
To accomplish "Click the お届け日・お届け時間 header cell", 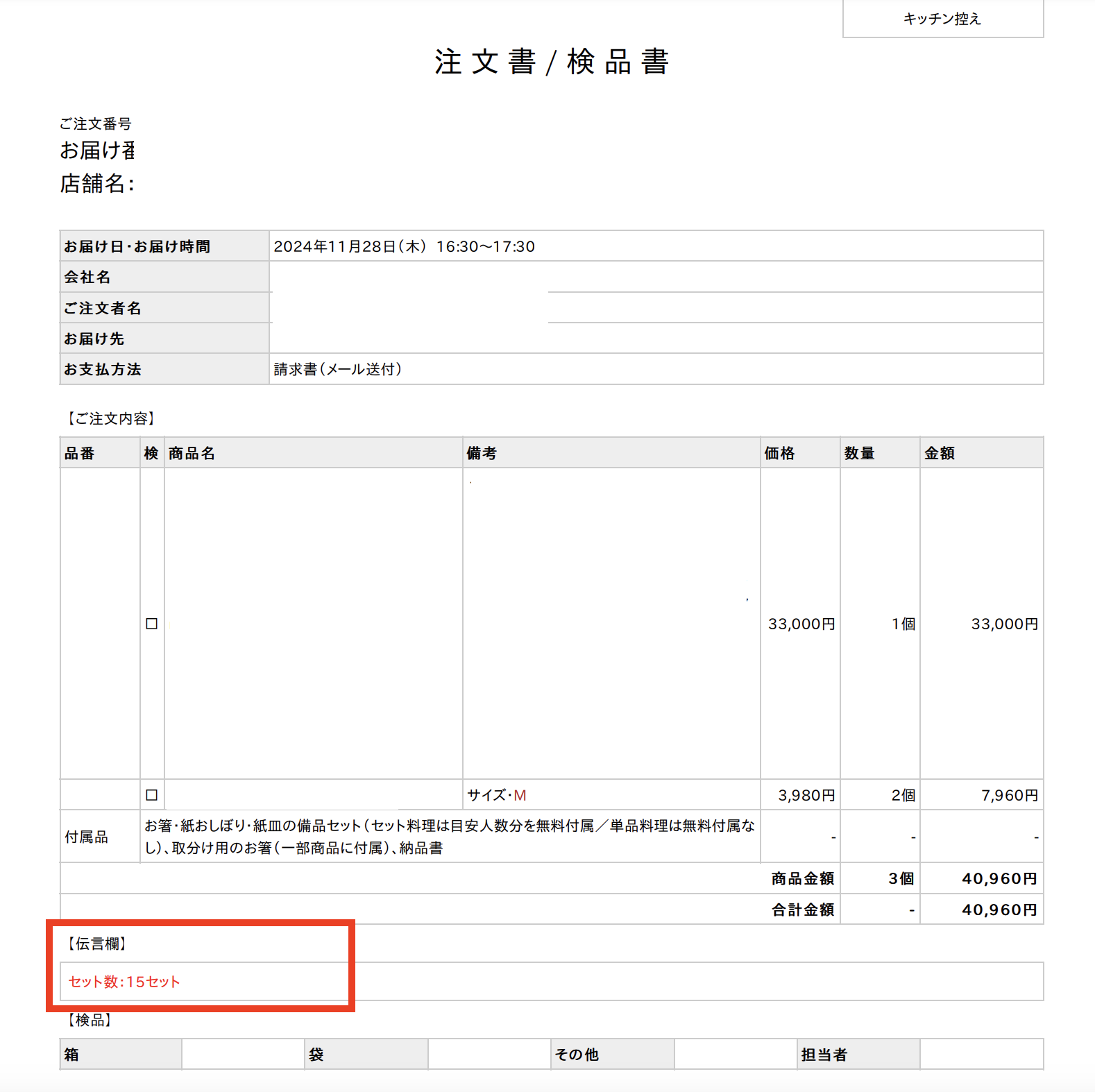I will (x=164, y=246).
